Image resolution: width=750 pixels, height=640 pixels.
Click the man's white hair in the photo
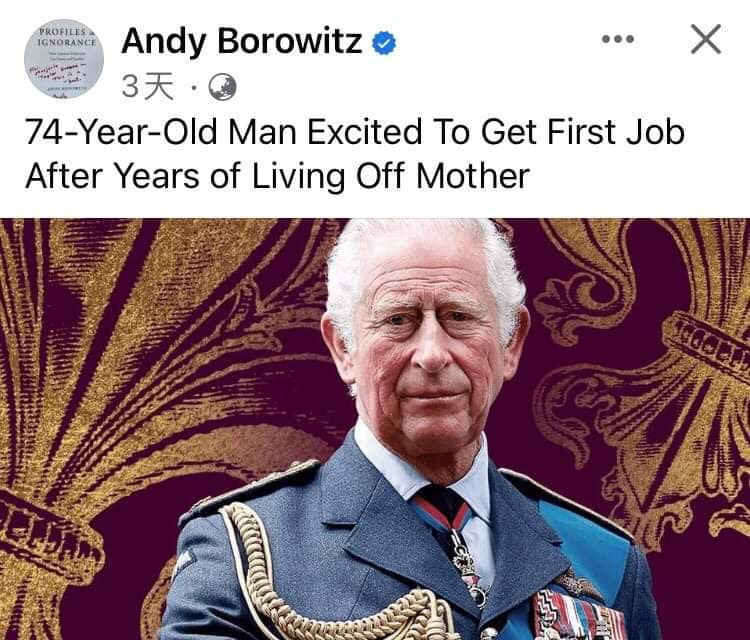[426, 258]
